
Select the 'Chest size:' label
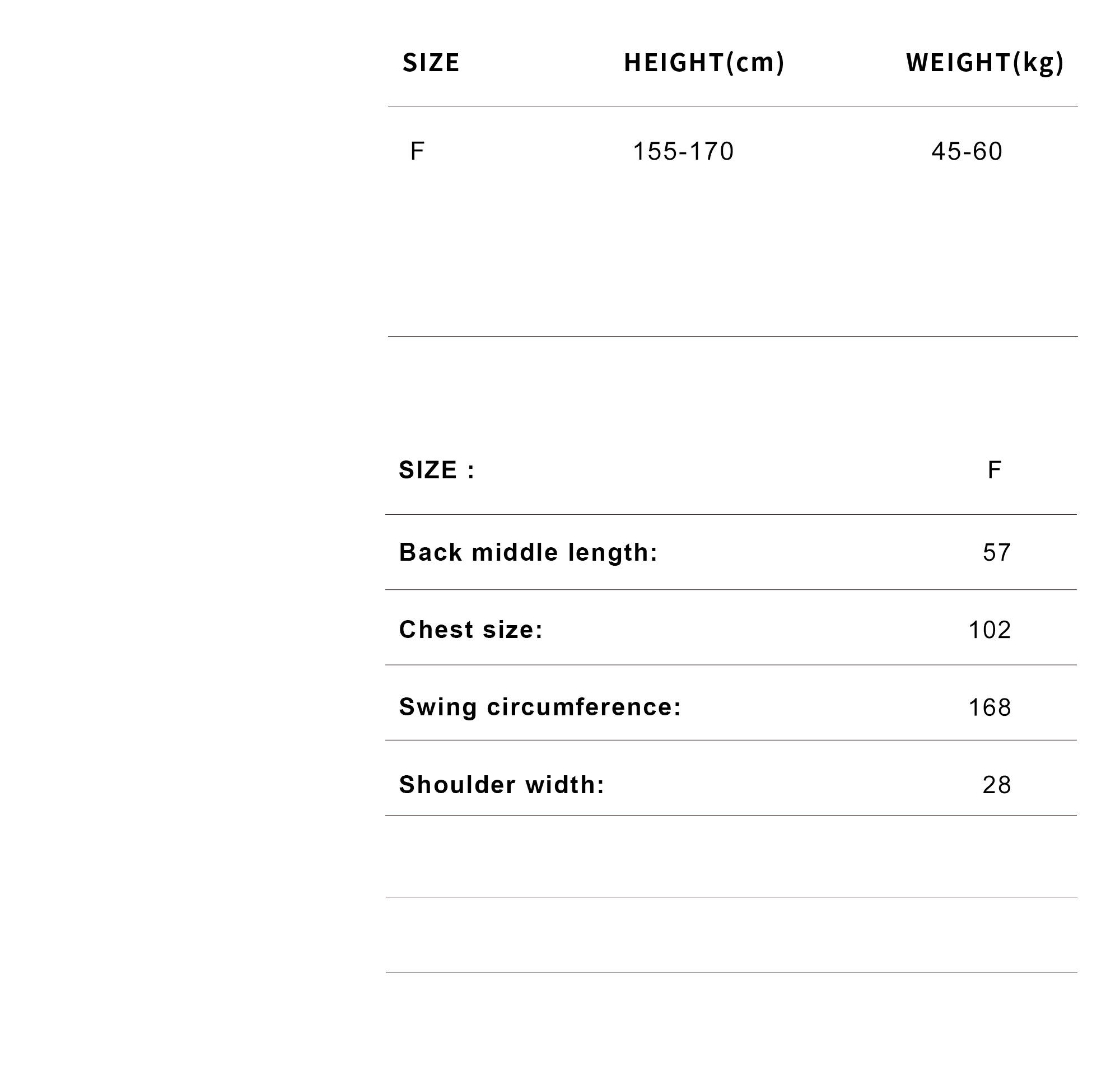[x=471, y=629]
